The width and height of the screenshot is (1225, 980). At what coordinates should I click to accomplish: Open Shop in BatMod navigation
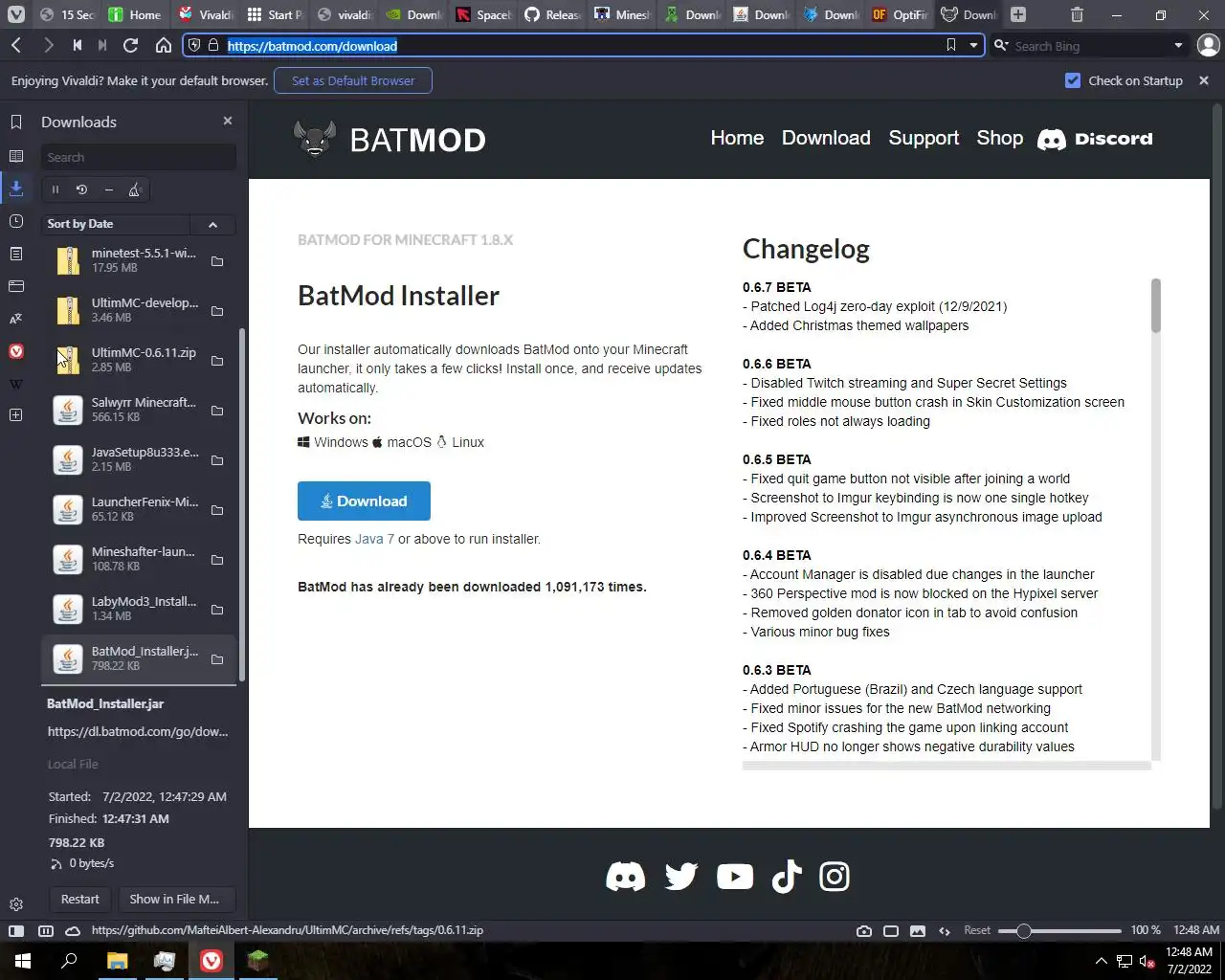coord(999,138)
